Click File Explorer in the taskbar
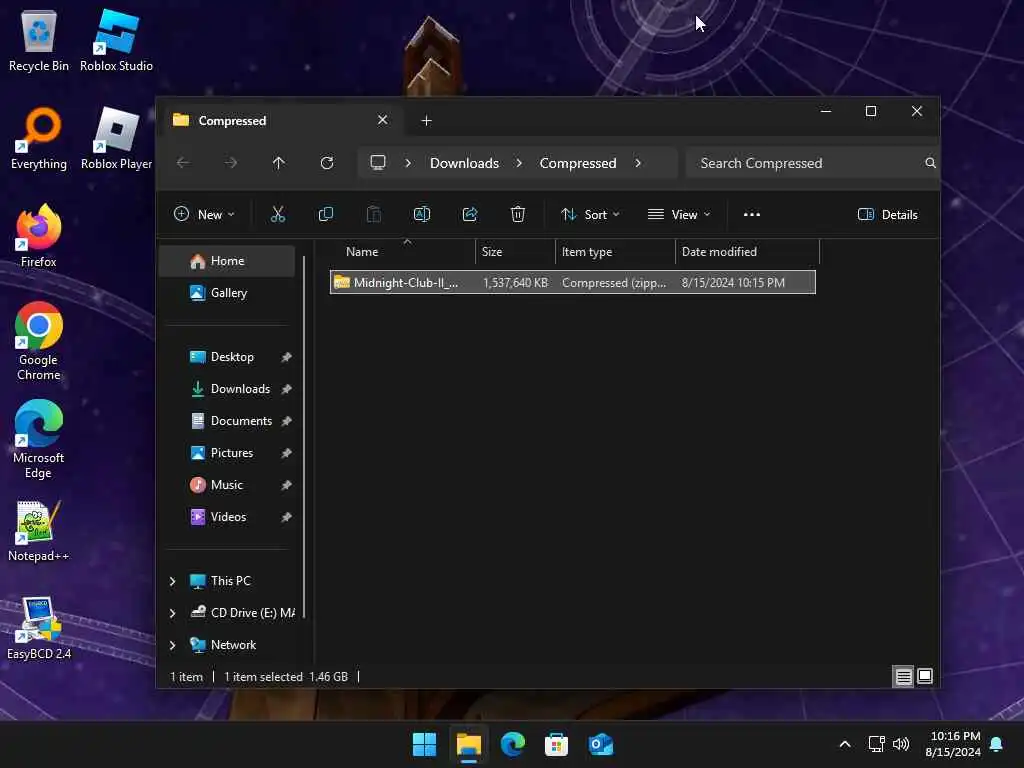 [468, 744]
